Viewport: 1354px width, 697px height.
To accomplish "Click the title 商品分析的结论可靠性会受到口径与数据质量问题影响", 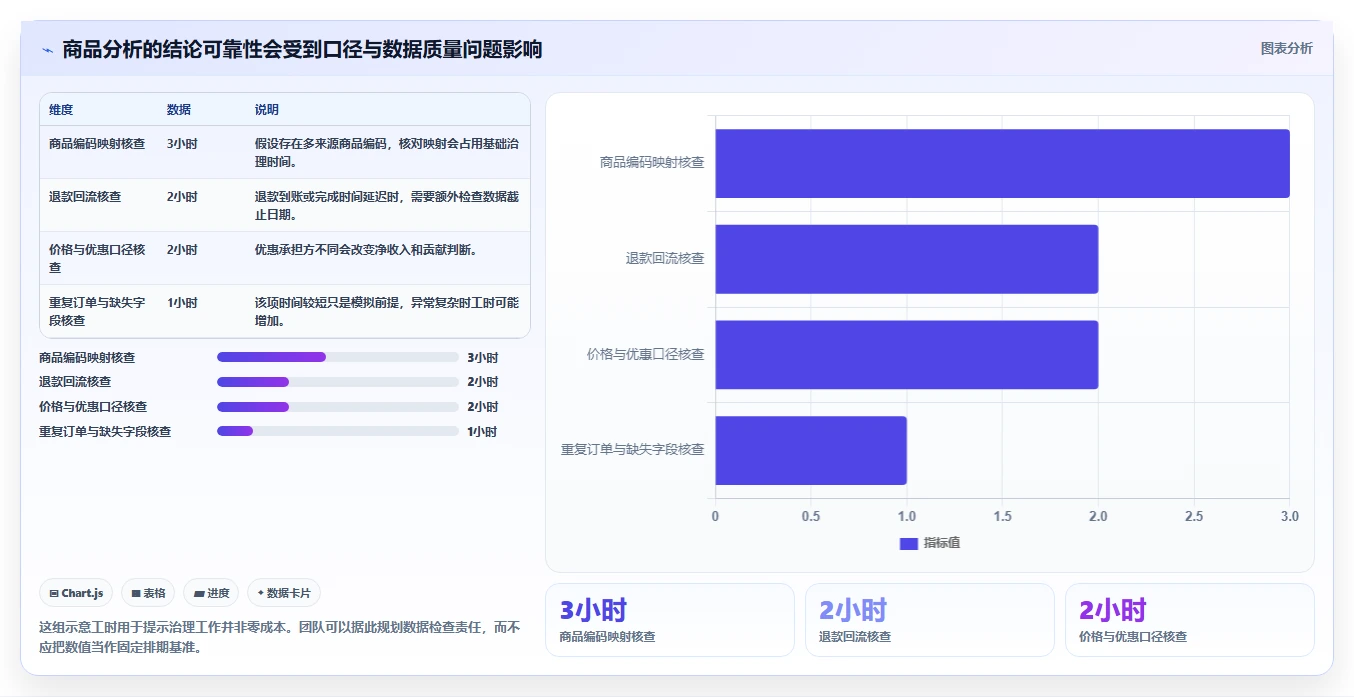I will pyautogui.click(x=302, y=49).
